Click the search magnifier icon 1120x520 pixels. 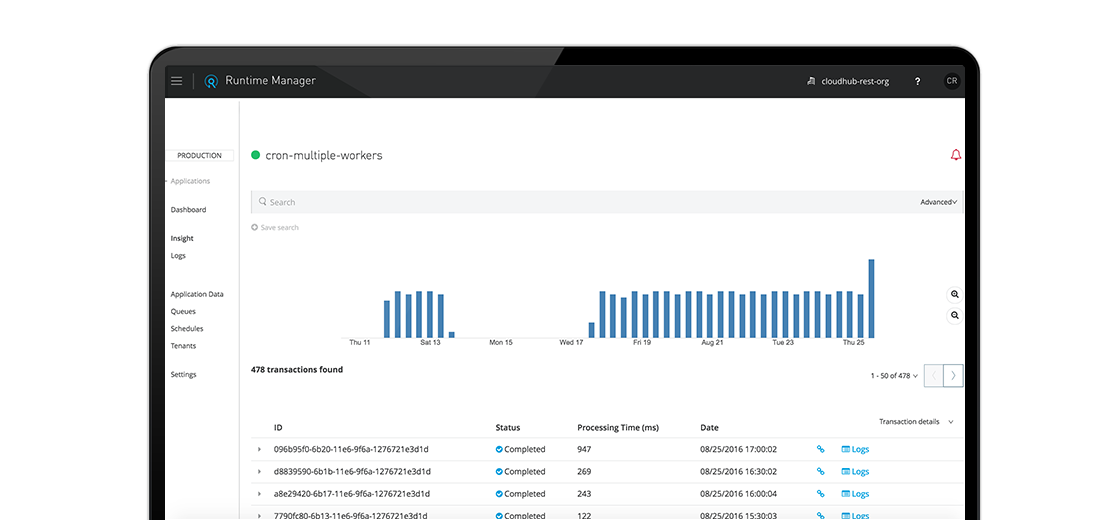coord(262,202)
